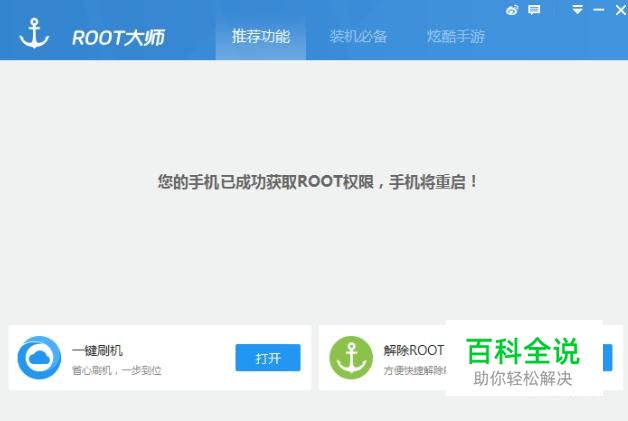Switch to the 推荐功能 tab
The image size is (628, 421).
261,37
